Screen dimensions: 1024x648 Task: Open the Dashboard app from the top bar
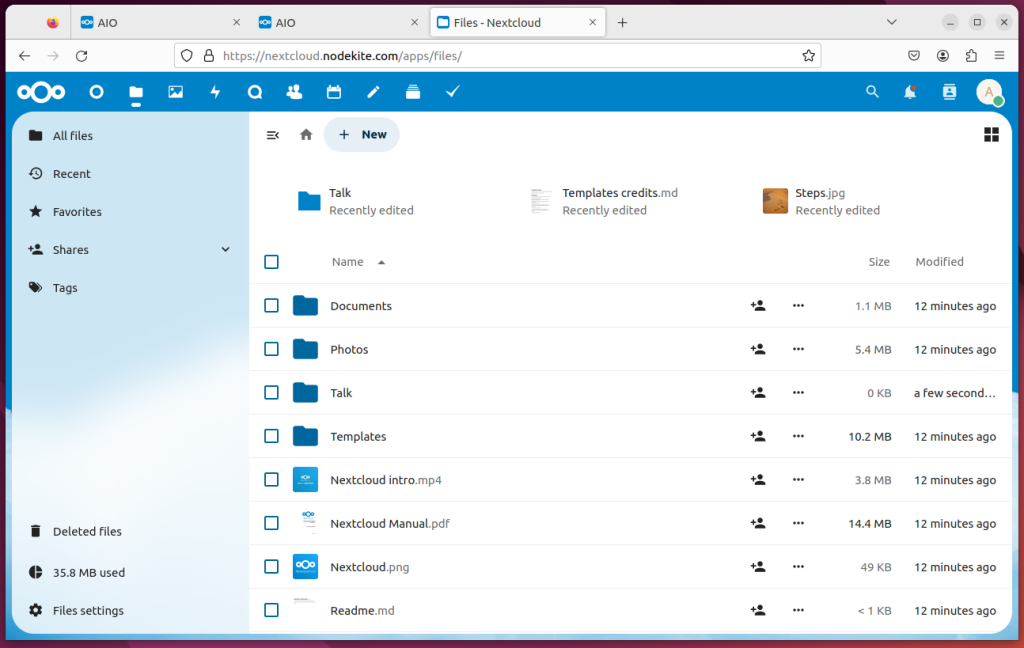tap(96, 91)
